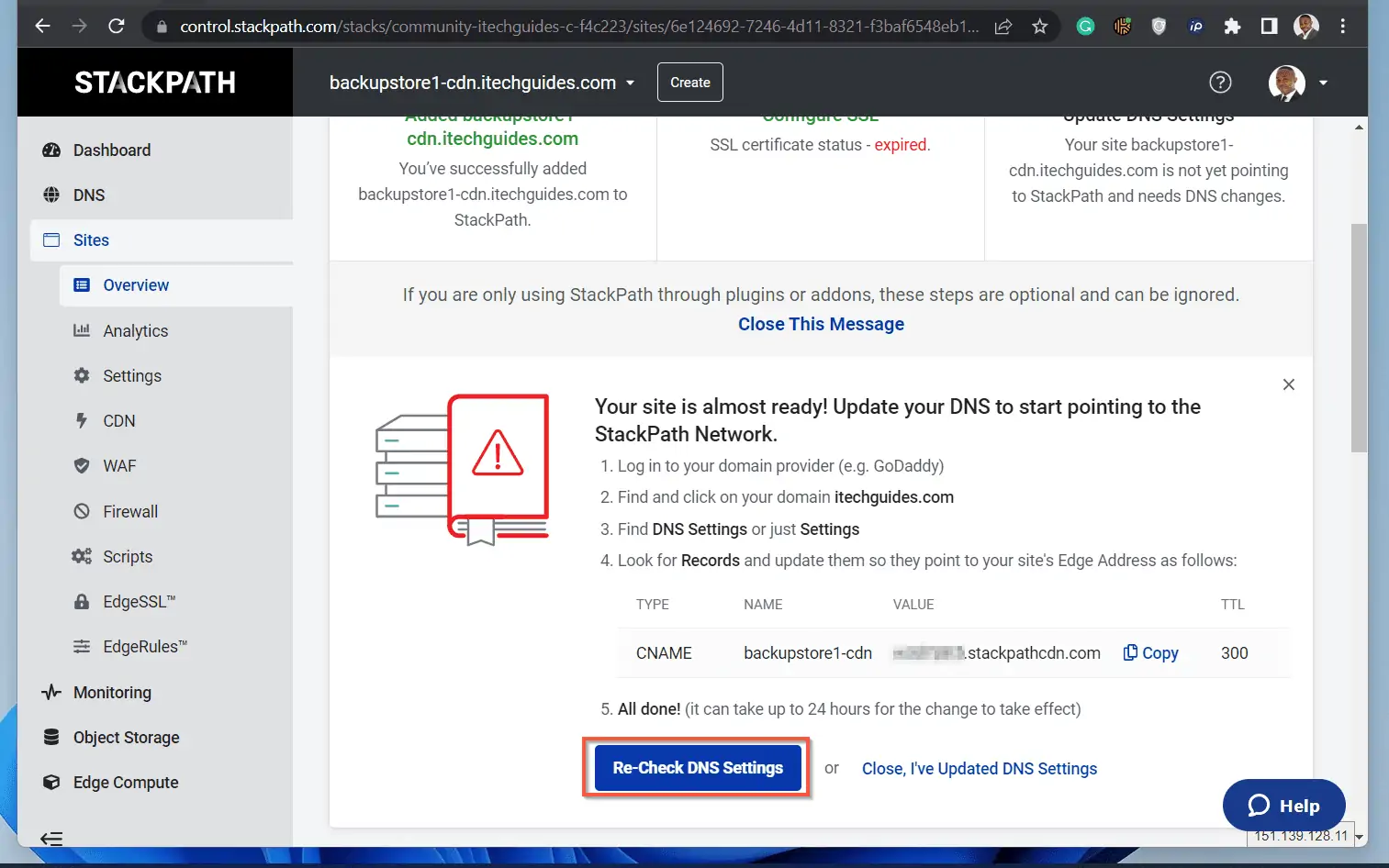
Task: Reload the page with the refresh icon
Action: 117,26
